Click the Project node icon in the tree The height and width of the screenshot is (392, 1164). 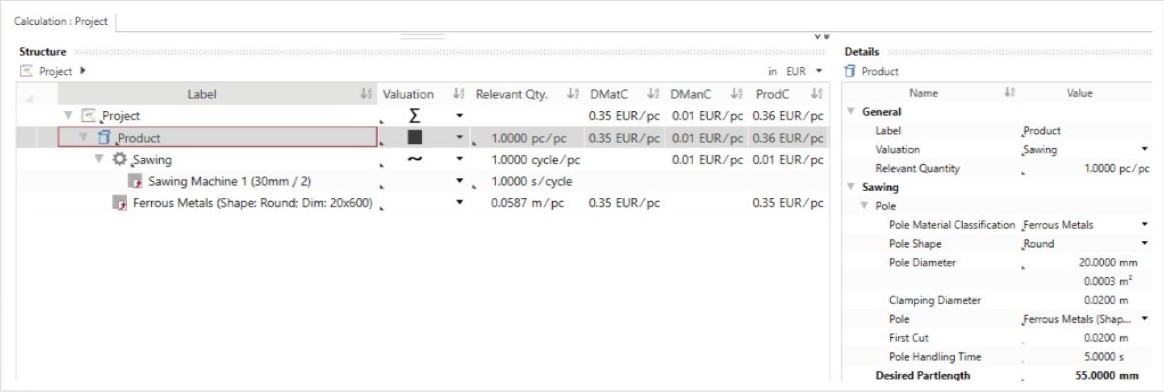tap(89, 116)
